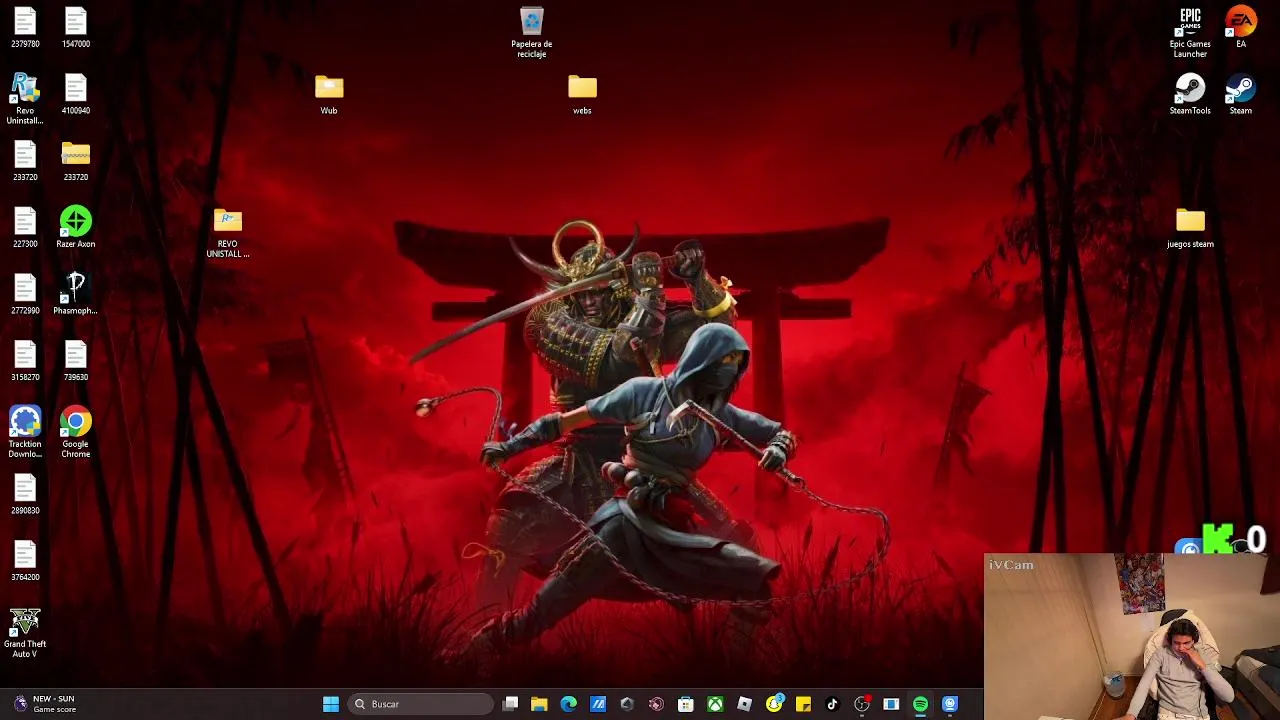Open Snapchat from the taskbar
The height and width of the screenshot is (720, 1280).
(x=774, y=704)
